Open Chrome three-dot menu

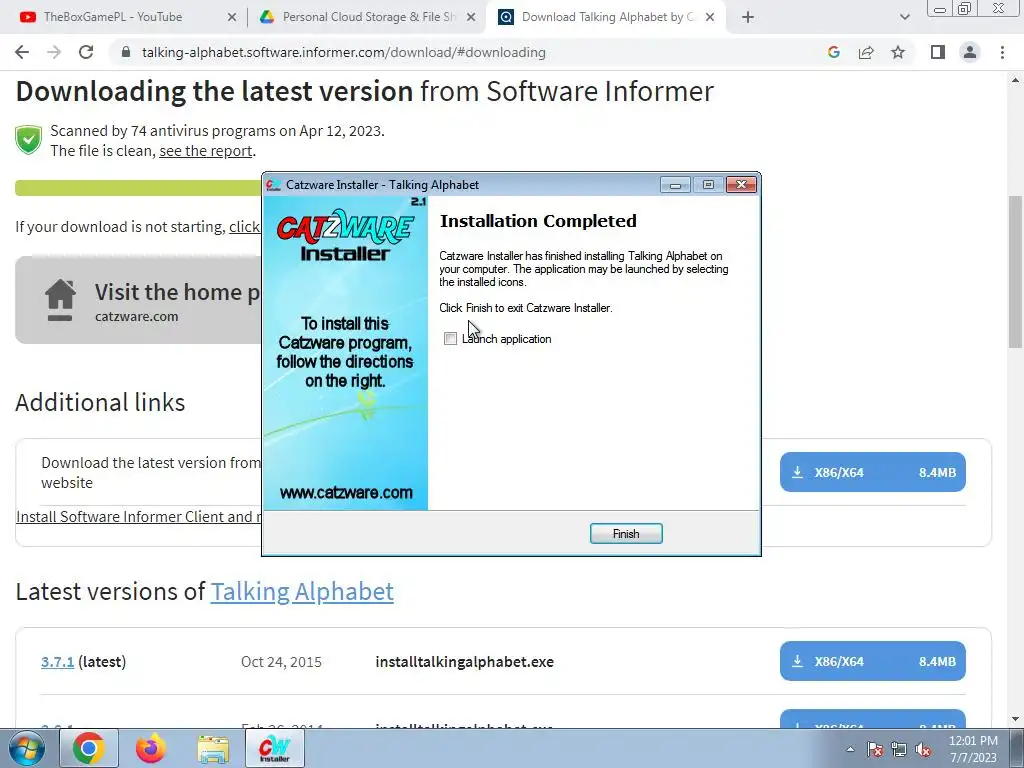click(1002, 52)
